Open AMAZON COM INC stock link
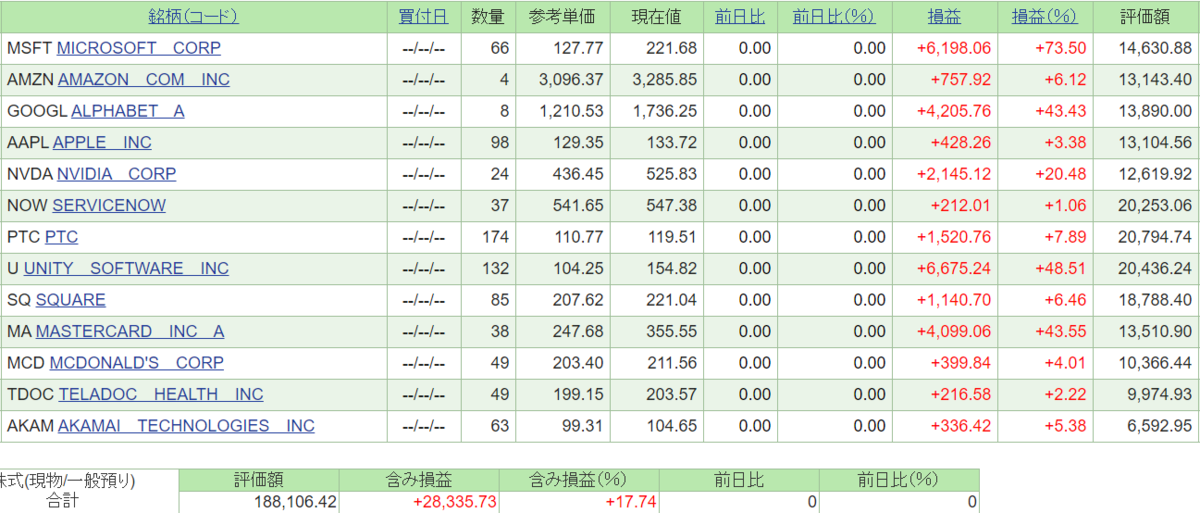The height and width of the screenshot is (513, 1200). [x=144, y=80]
